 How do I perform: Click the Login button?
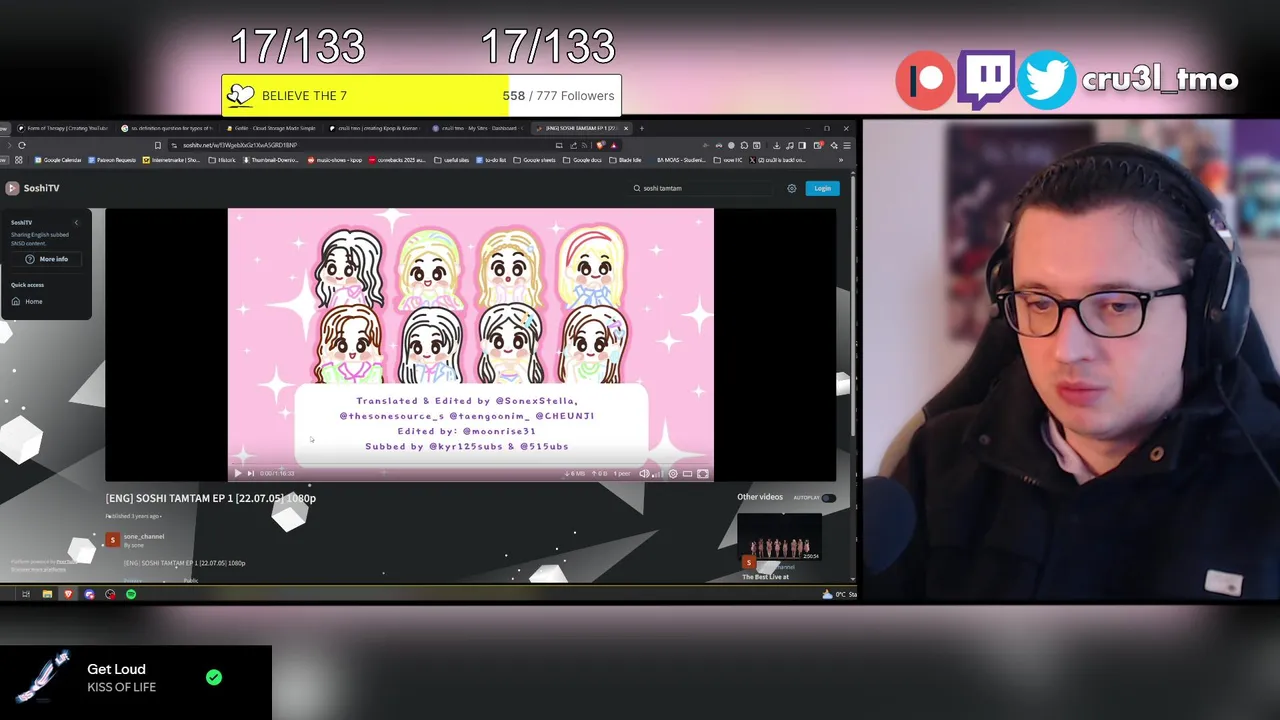[822, 188]
